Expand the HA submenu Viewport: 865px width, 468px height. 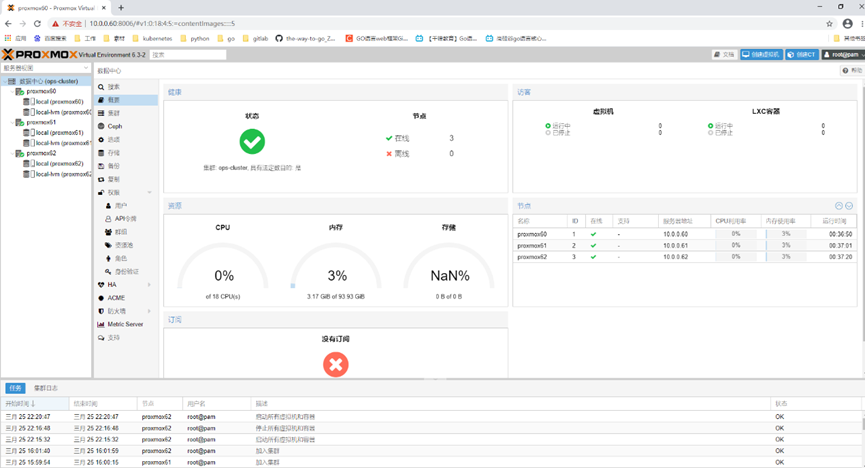149,285
